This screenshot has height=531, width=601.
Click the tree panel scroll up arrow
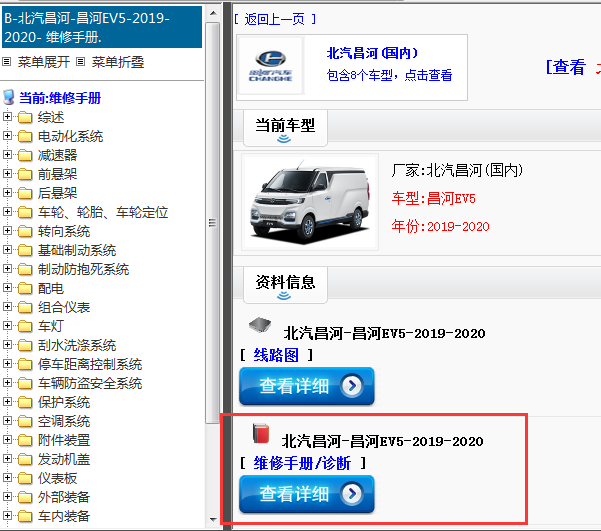point(213,13)
